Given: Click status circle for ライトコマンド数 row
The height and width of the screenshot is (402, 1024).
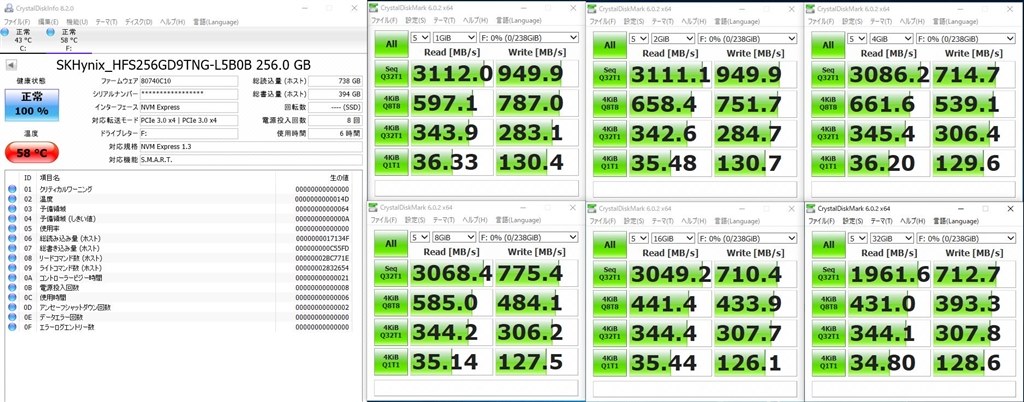Looking at the screenshot, I should 12,268.
